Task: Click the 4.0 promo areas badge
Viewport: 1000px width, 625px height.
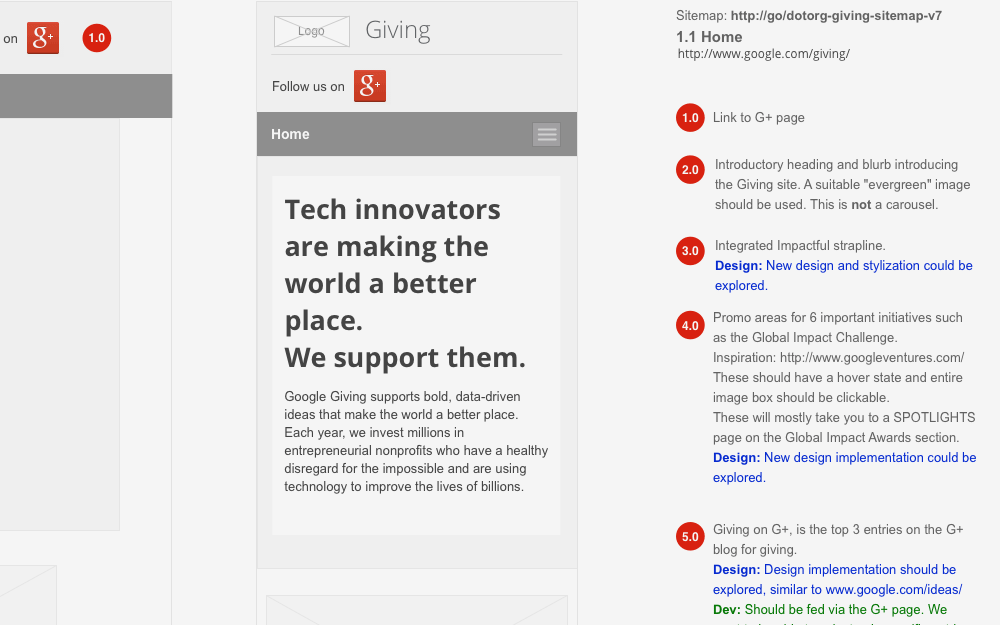Action: [x=690, y=325]
